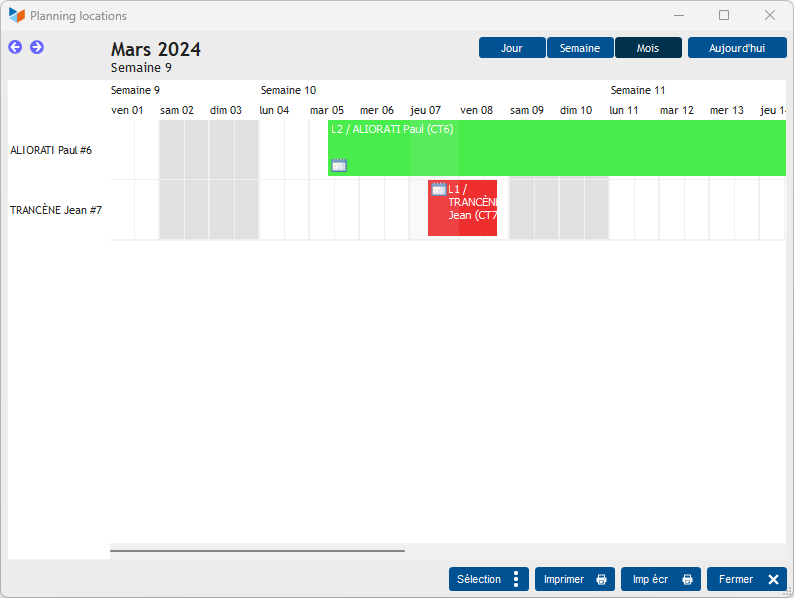This screenshot has width=794, height=598.
Task: Select the Mois view
Action: pos(648,48)
